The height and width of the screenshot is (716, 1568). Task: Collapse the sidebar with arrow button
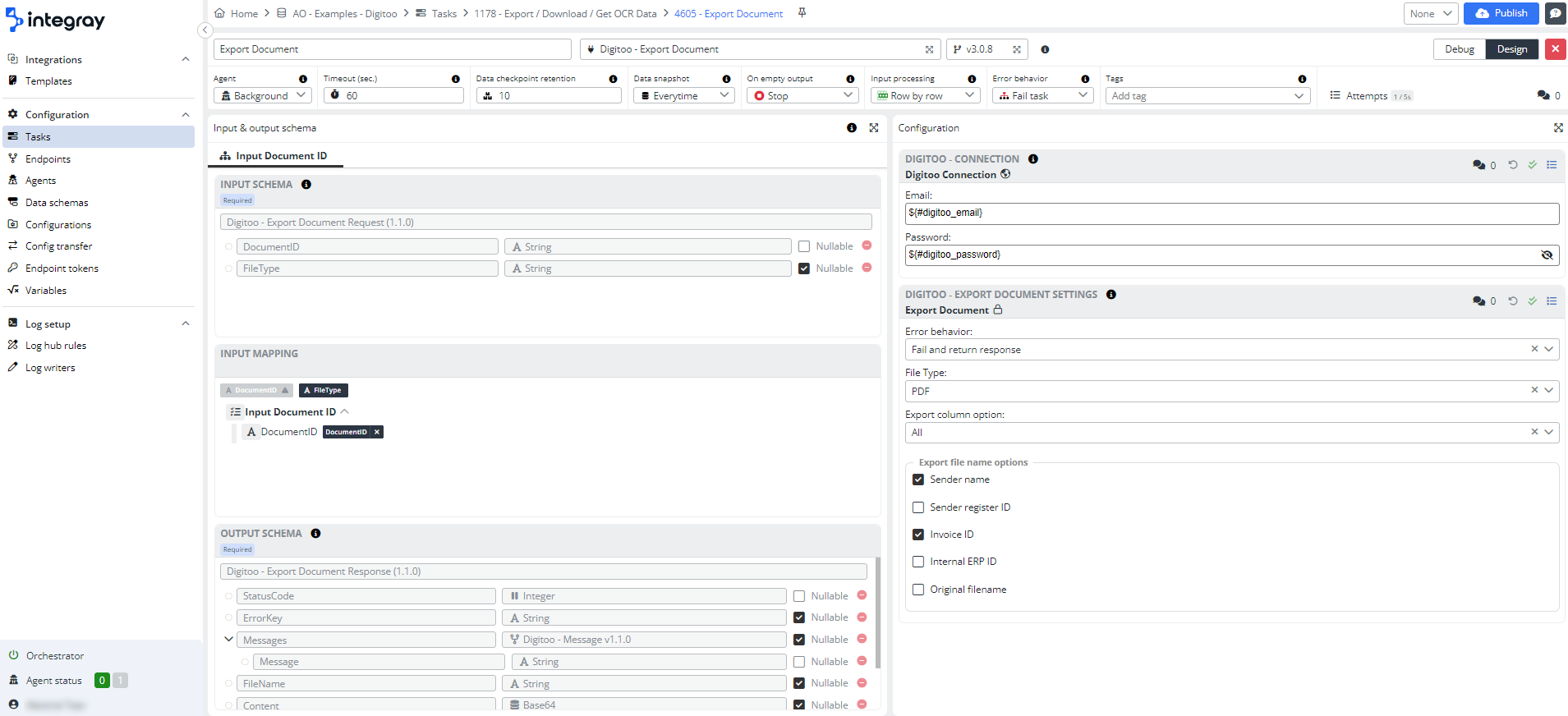coord(205,30)
